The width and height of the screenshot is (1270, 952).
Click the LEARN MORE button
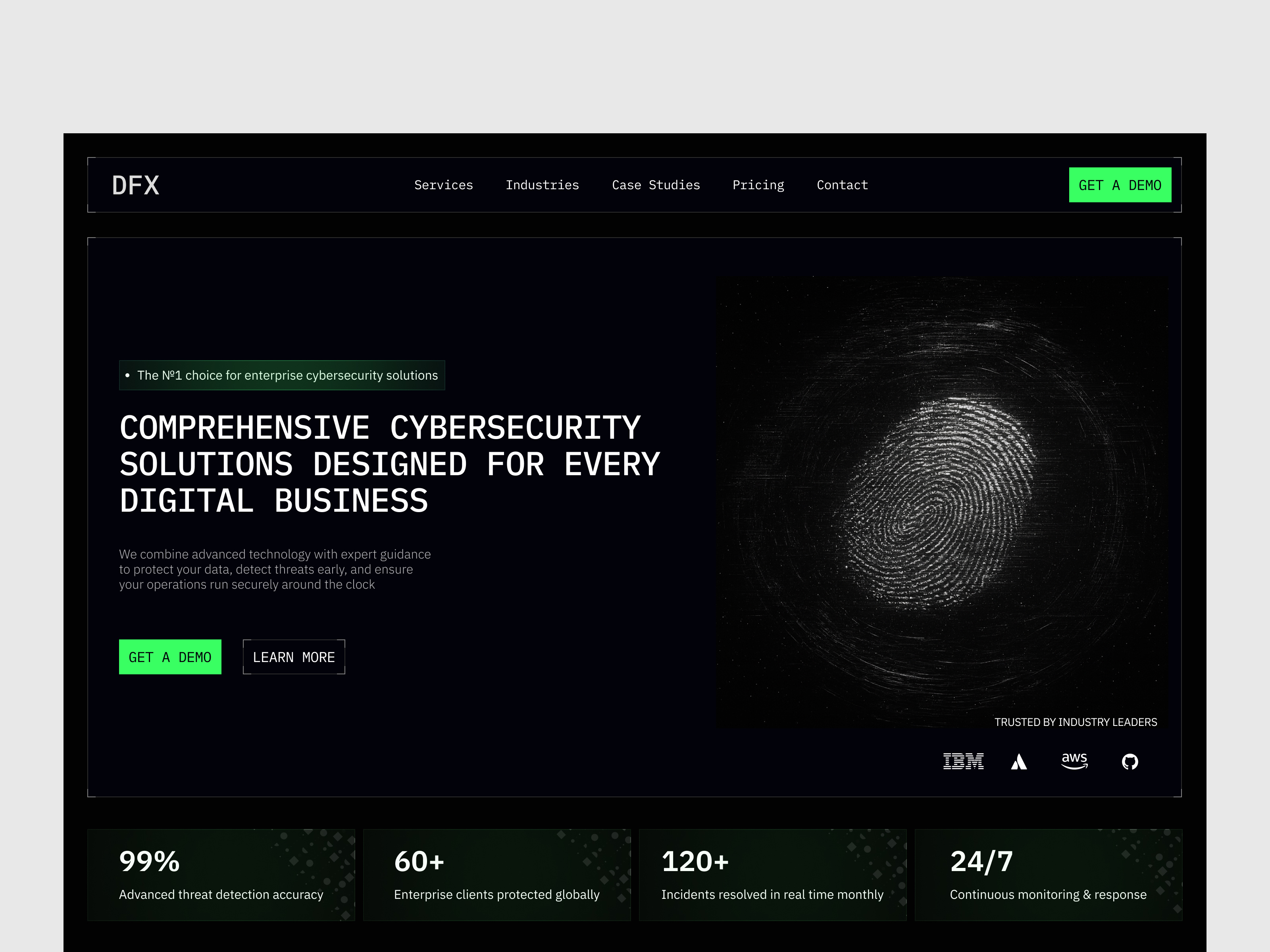[293, 656]
